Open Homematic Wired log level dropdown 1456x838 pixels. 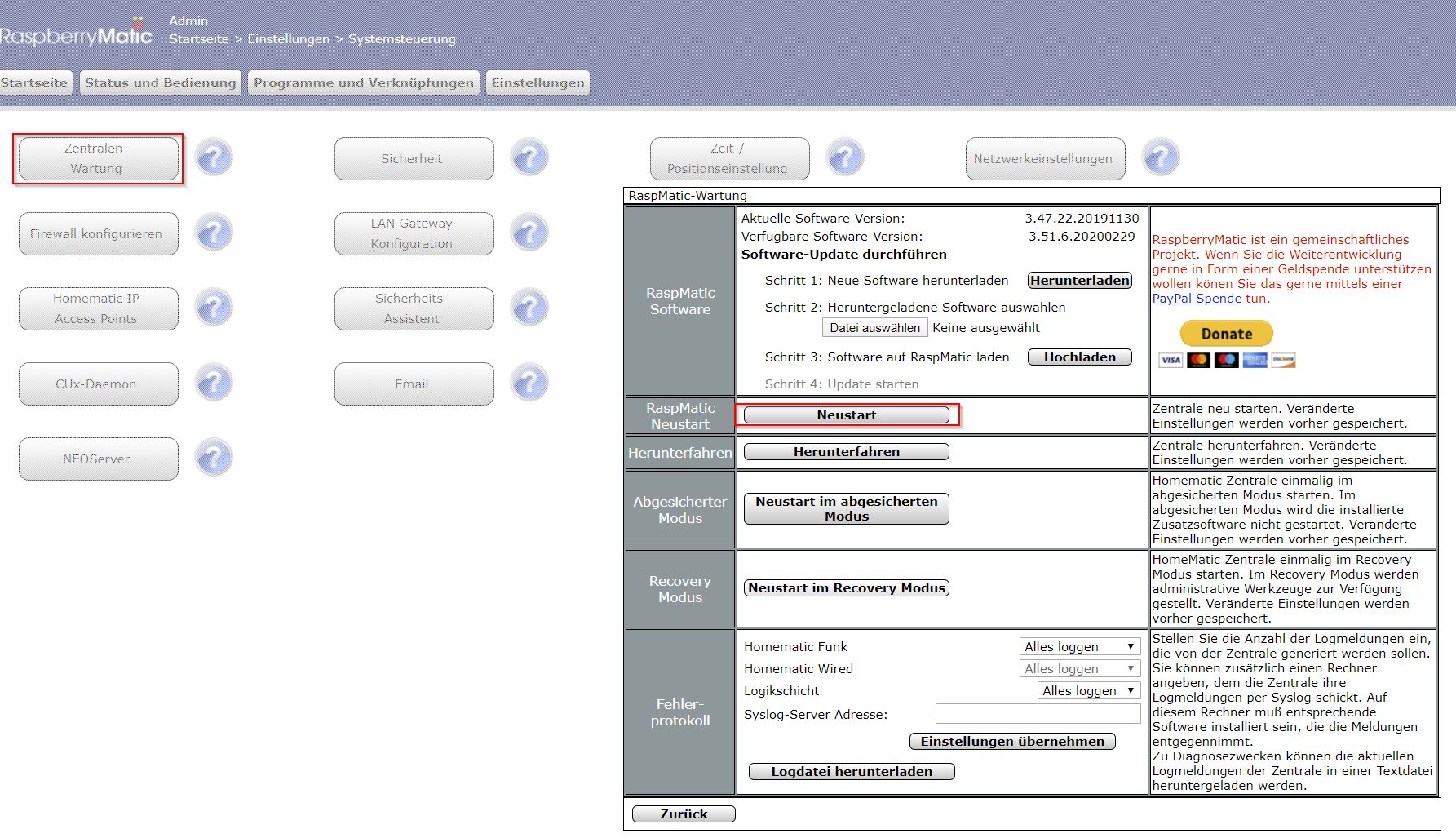point(1080,668)
